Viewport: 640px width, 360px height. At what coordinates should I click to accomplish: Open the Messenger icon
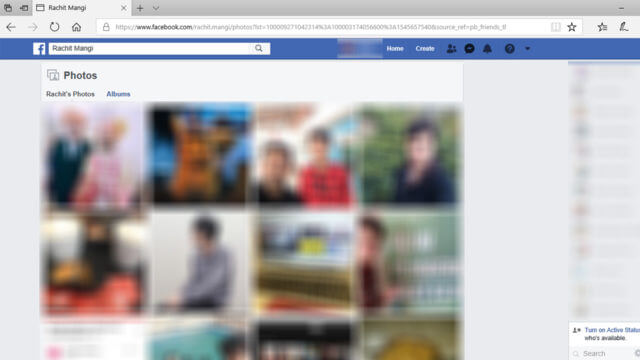pos(469,49)
